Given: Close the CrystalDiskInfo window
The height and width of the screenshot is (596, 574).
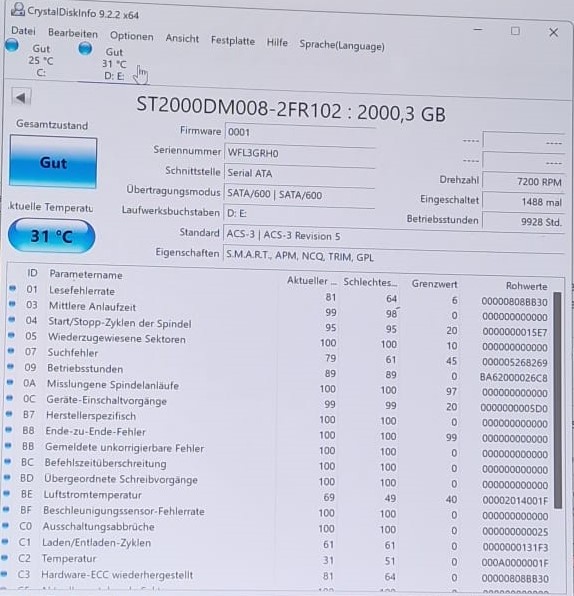Looking at the screenshot, I should pos(553,33).
